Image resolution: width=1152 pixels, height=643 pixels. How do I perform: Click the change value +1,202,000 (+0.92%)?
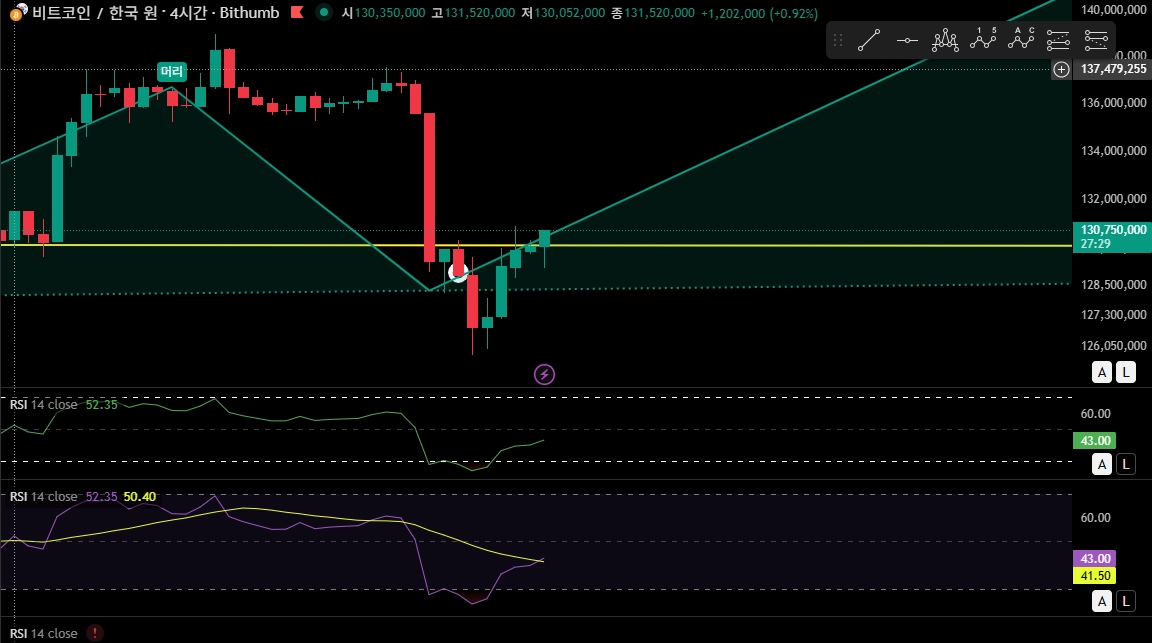click(759, 13)
